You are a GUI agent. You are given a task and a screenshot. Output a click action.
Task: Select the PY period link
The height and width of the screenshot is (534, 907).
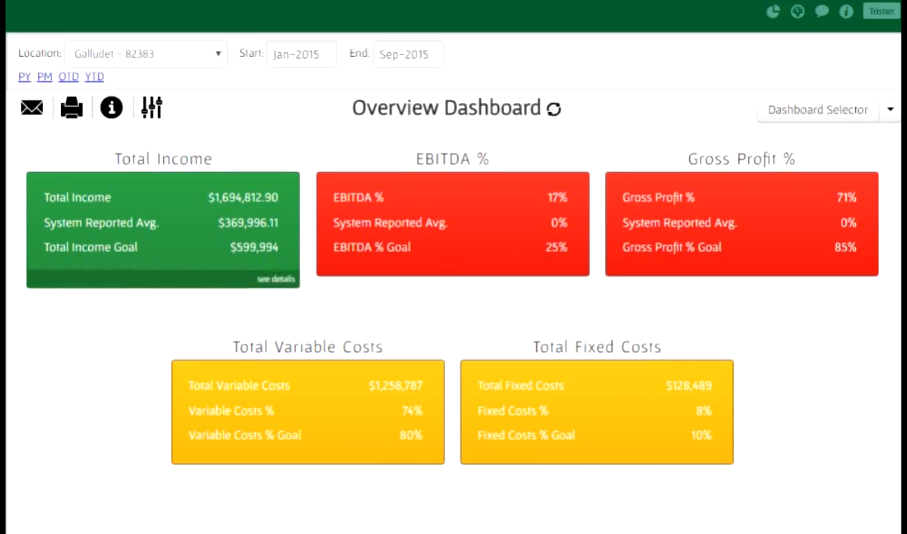point(24,77)
